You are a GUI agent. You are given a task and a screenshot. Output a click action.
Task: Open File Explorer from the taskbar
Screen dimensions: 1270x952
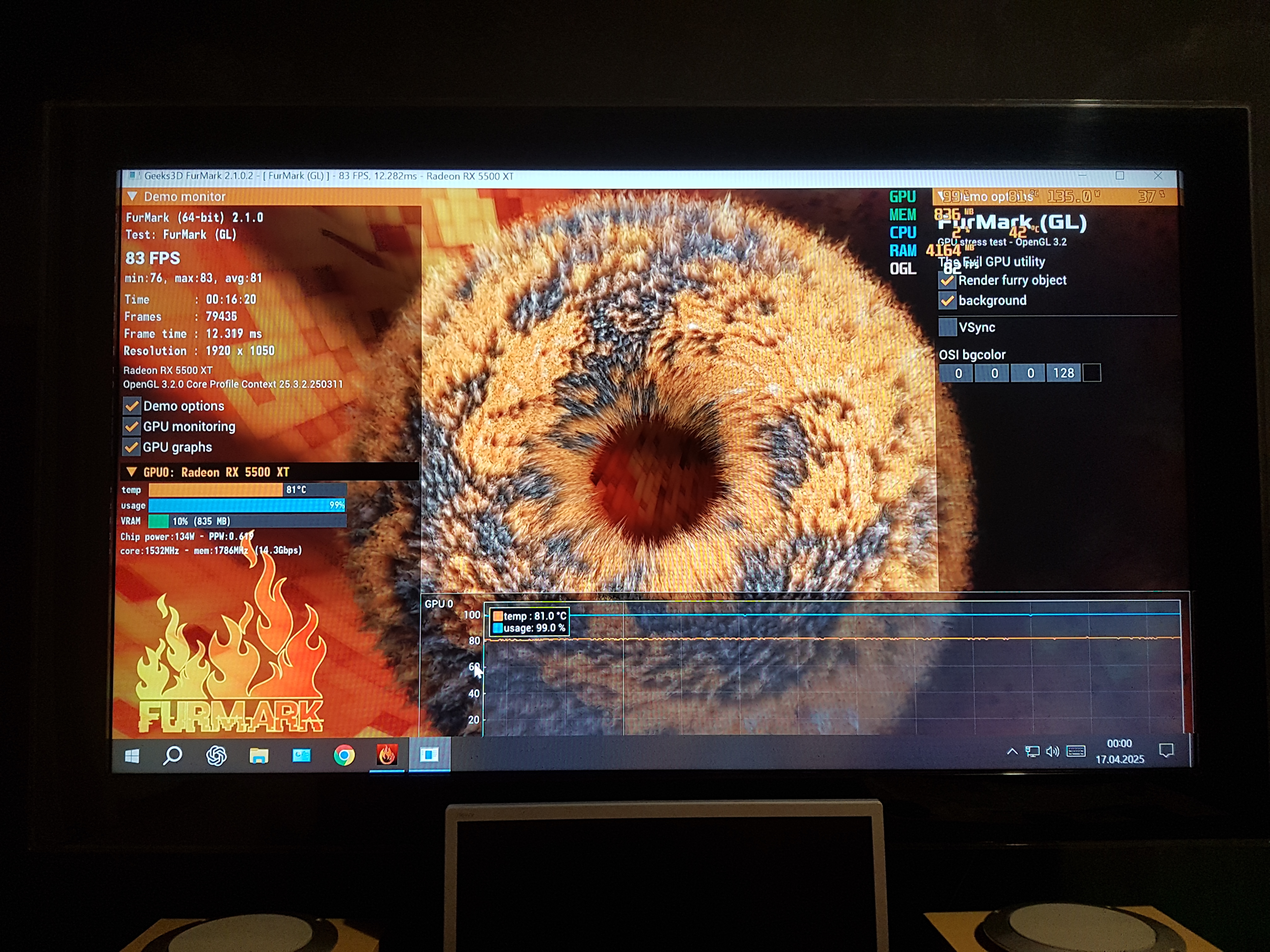tap(259, 756)
